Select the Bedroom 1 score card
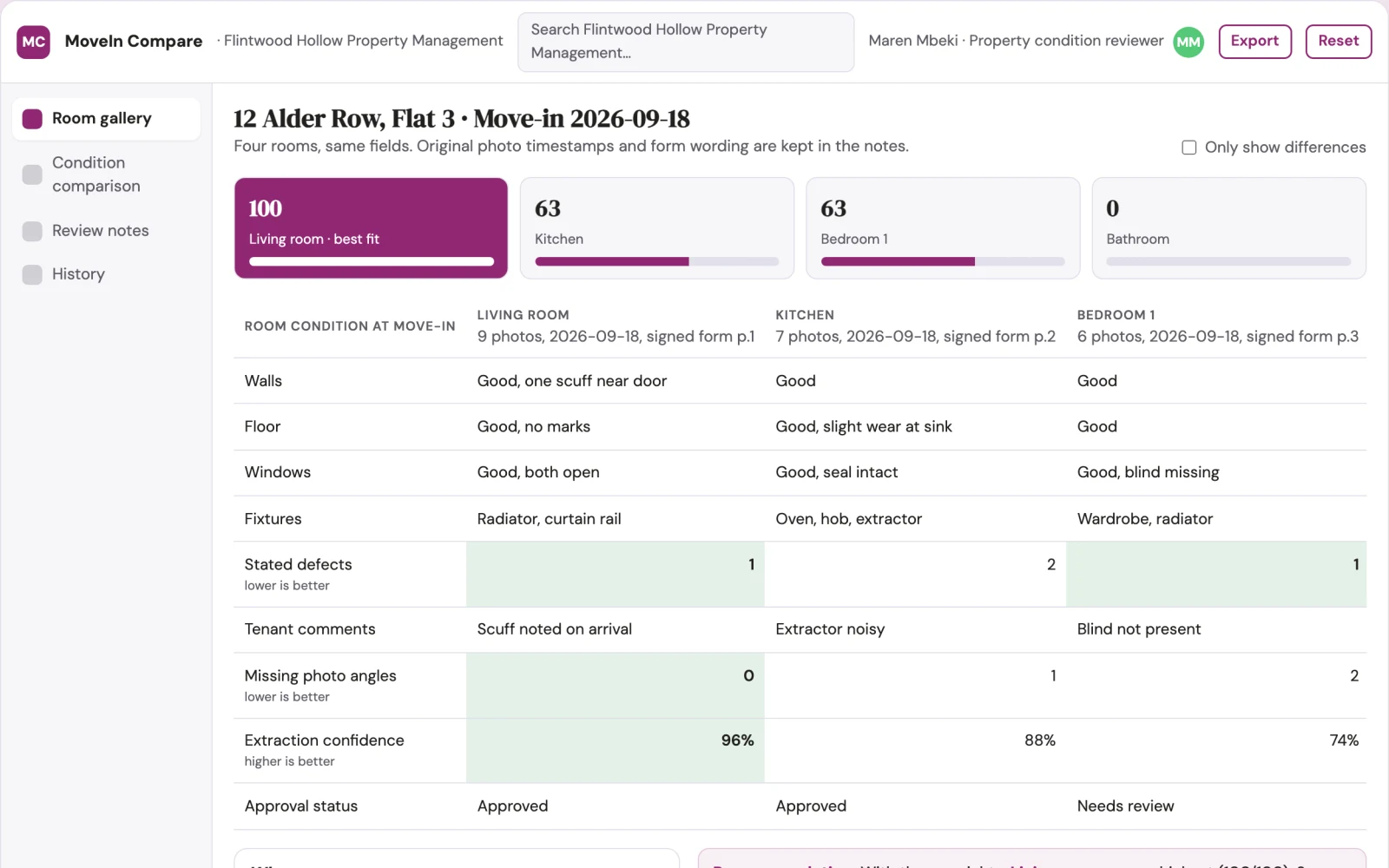 coord(943,228)
